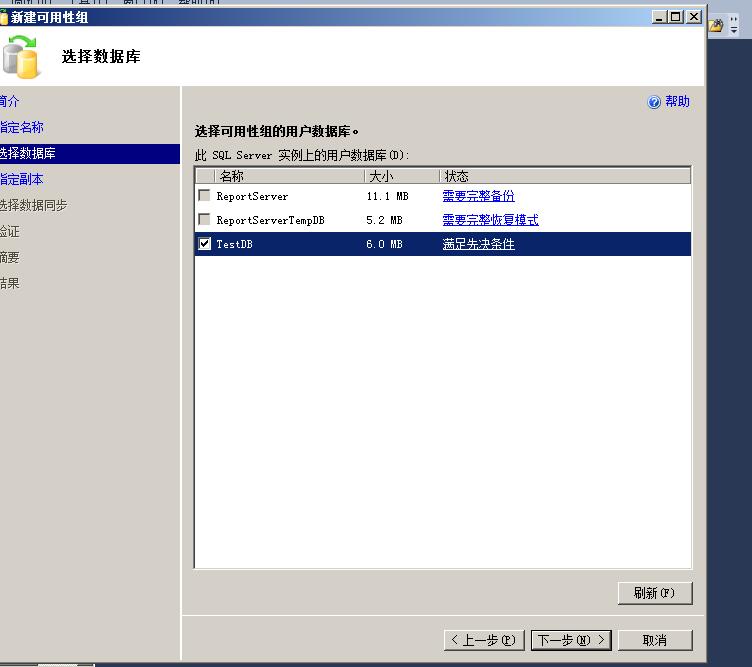Click the title bar window icon
This screenshot has width=752, height=667.
click(4, 17)
